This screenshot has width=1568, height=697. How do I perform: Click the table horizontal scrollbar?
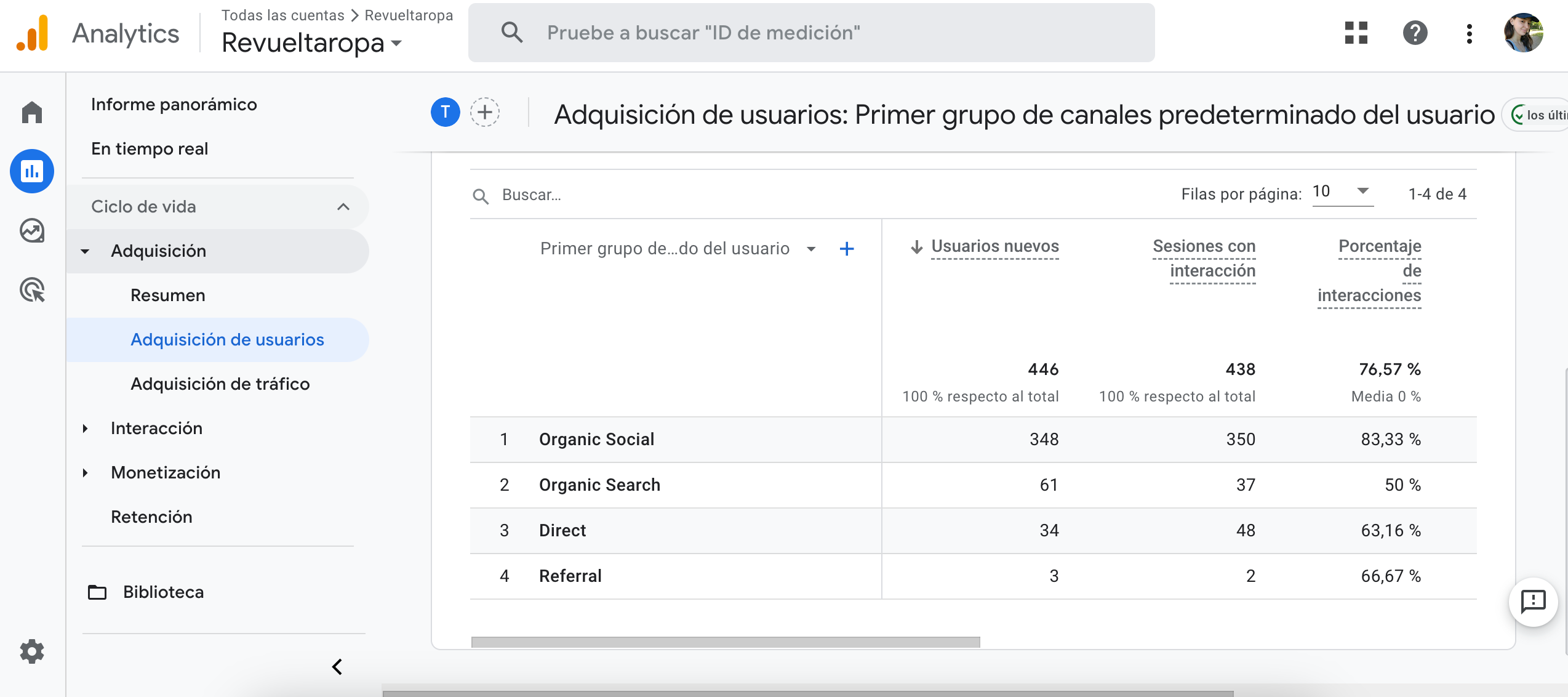pos(725,642)
